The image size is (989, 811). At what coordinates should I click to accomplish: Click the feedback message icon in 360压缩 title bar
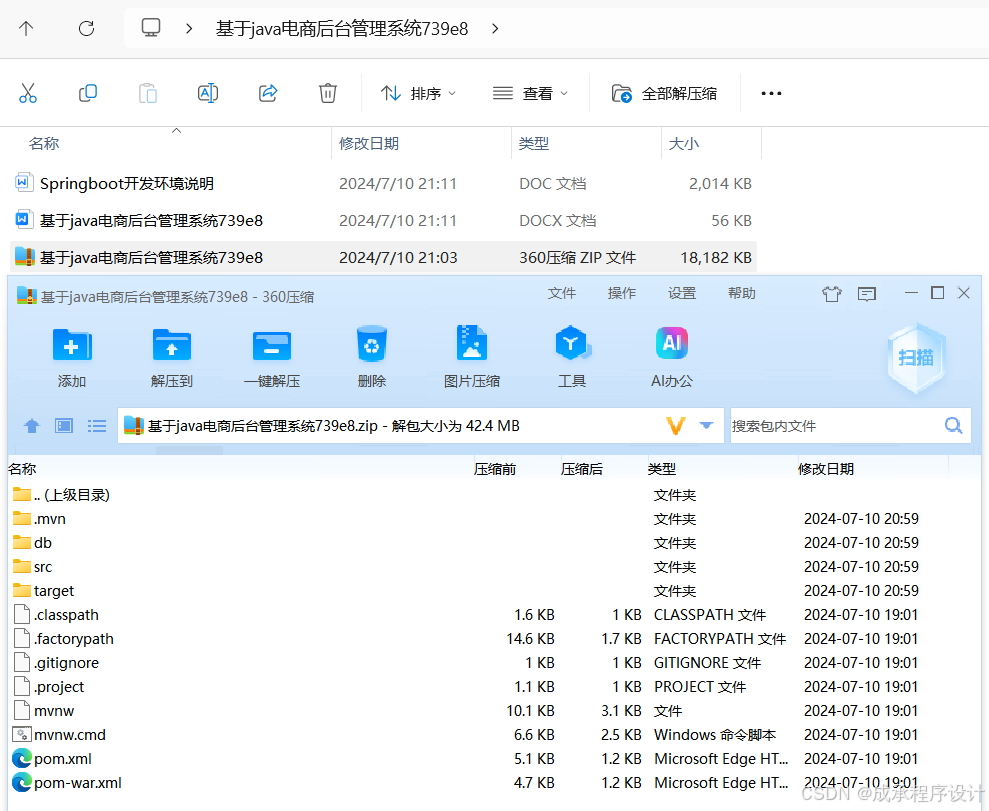point(867,294)
